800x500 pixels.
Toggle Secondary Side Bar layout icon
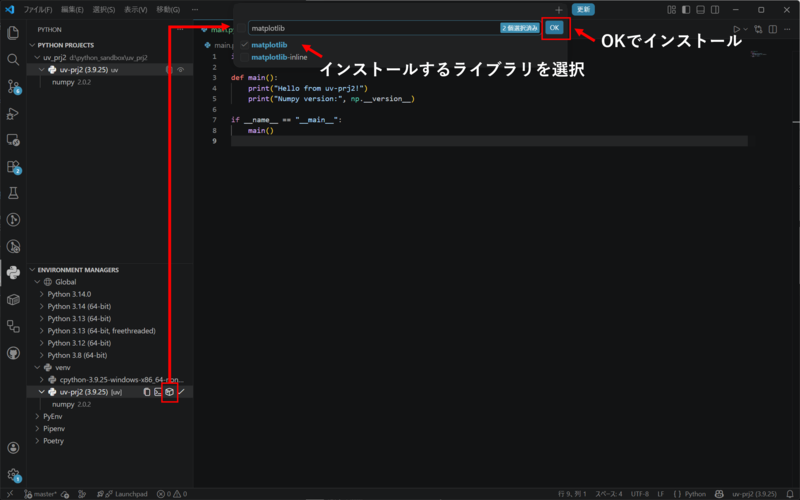(715, 10)
